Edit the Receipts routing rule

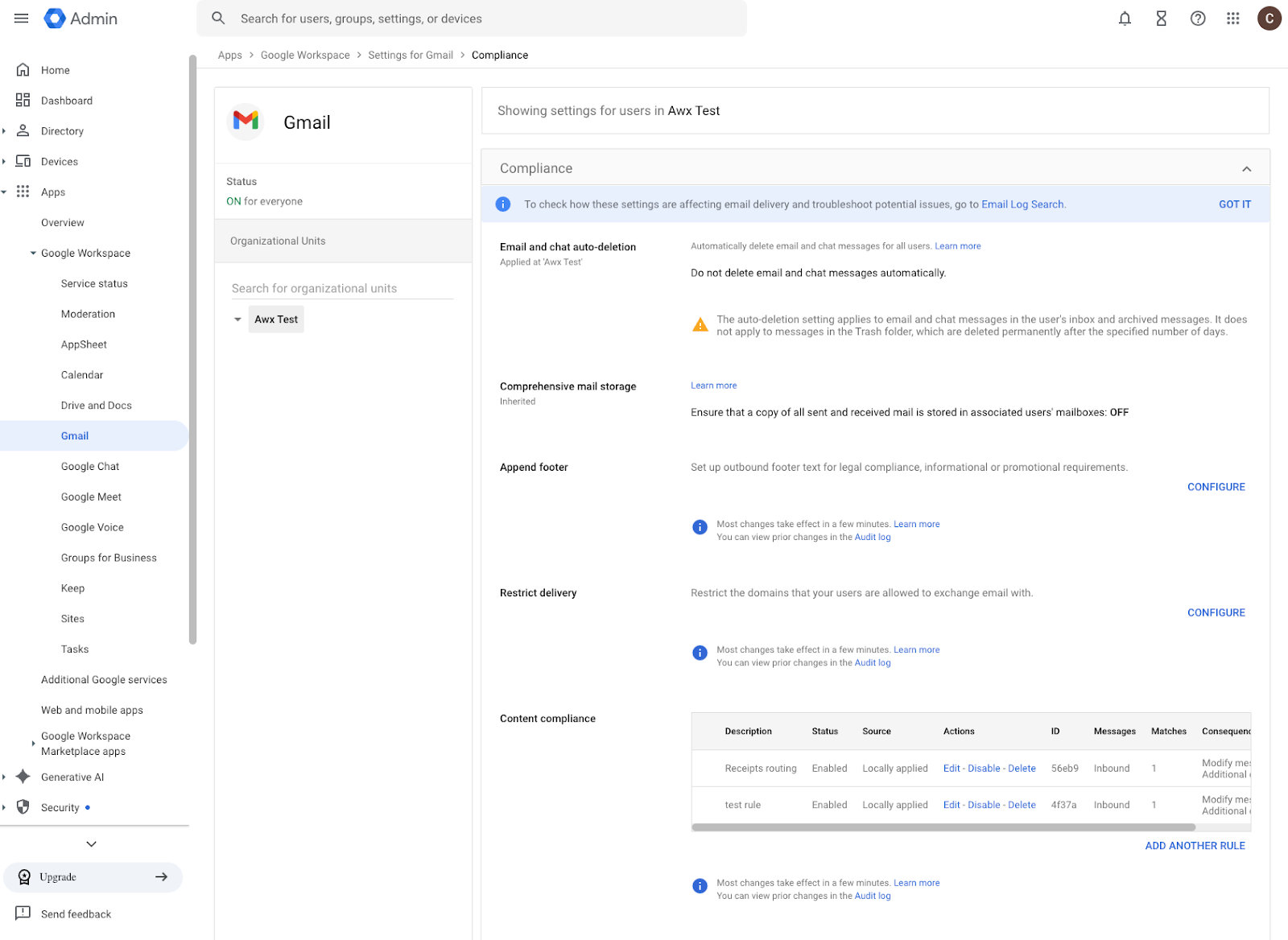click(x=952, y=769)
